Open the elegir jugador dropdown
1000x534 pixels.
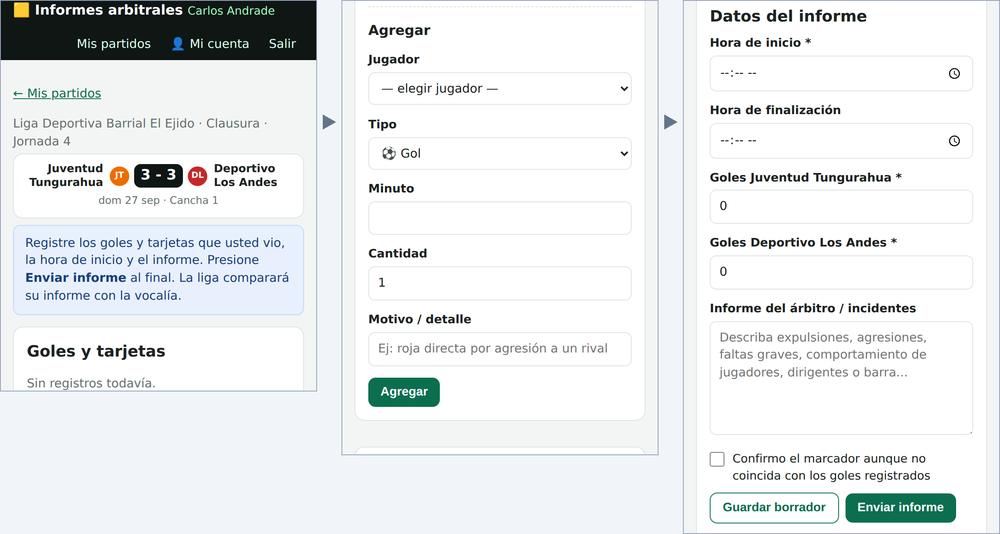(x=499, y=89)
